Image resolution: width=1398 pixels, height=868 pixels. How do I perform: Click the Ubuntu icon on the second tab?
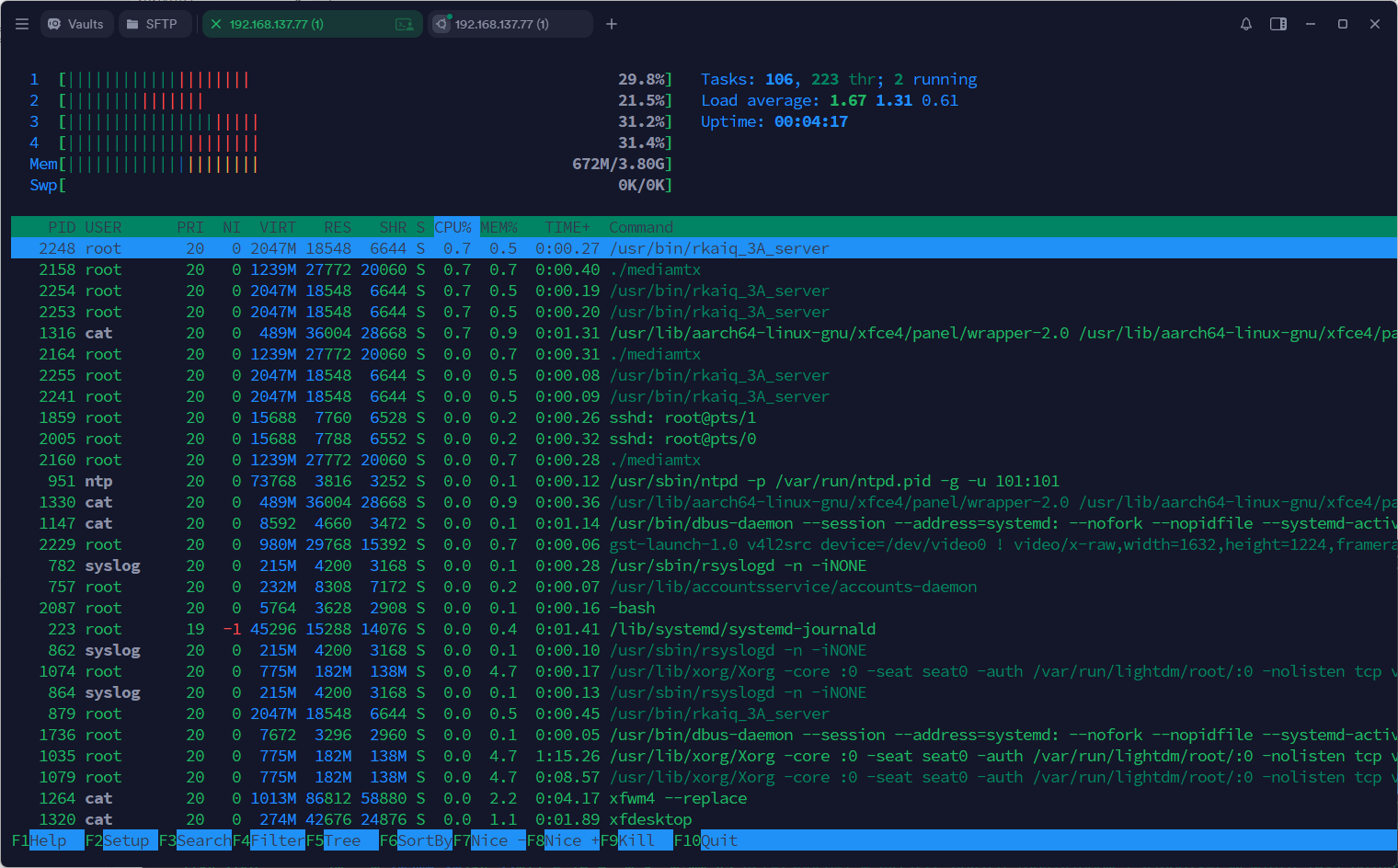441,24
